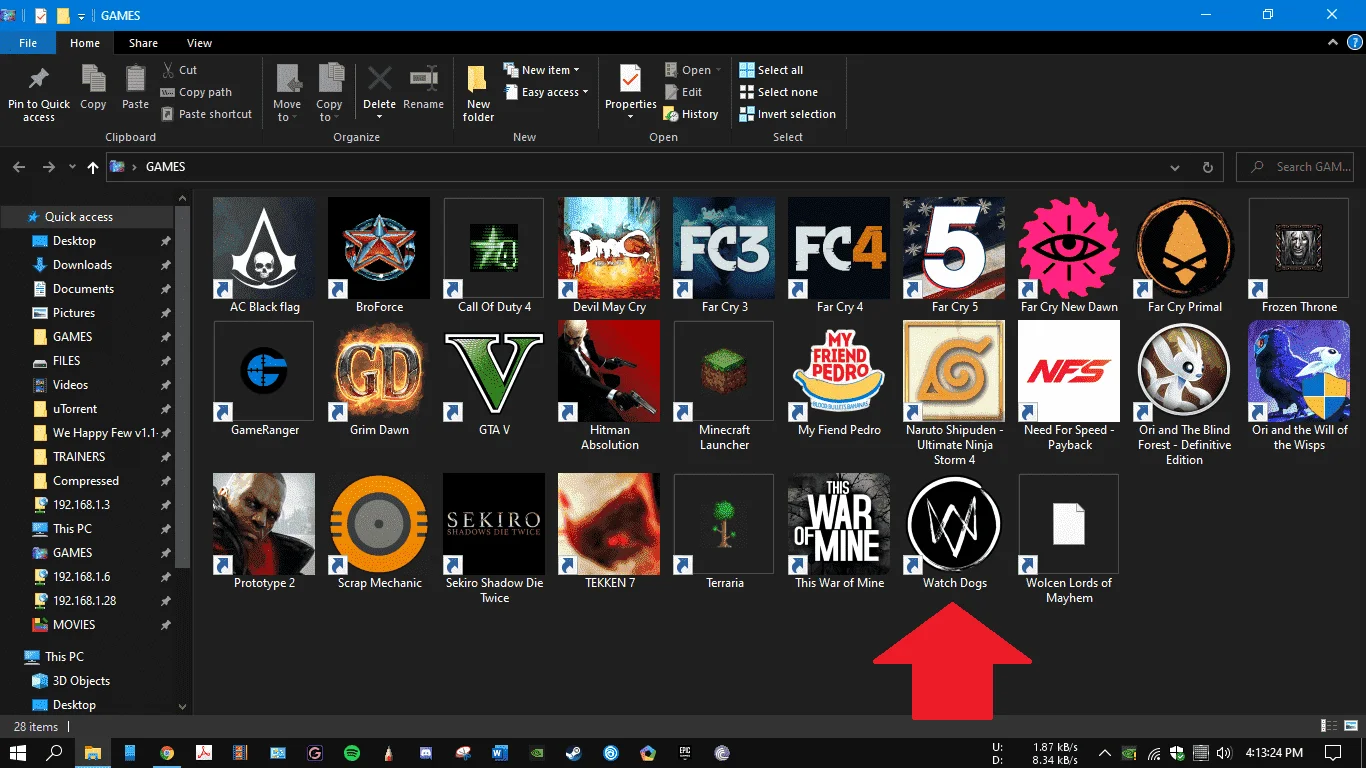The width and height of the screenshot is (1366, 768).
Task: Open Steam from the taskbar
Action: pos(573,752)
